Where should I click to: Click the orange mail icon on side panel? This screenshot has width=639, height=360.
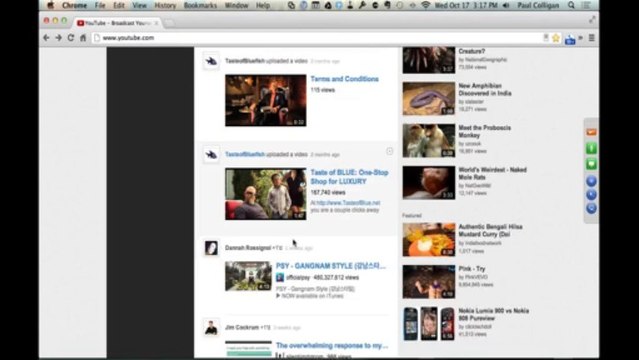(591, 132)
